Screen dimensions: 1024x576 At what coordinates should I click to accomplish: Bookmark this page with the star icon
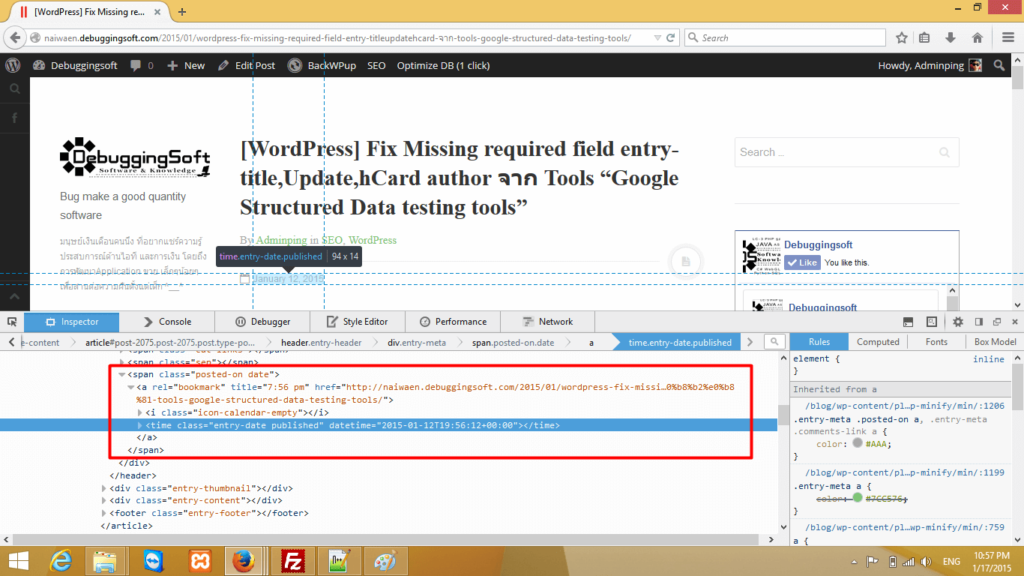pos(901,38)
